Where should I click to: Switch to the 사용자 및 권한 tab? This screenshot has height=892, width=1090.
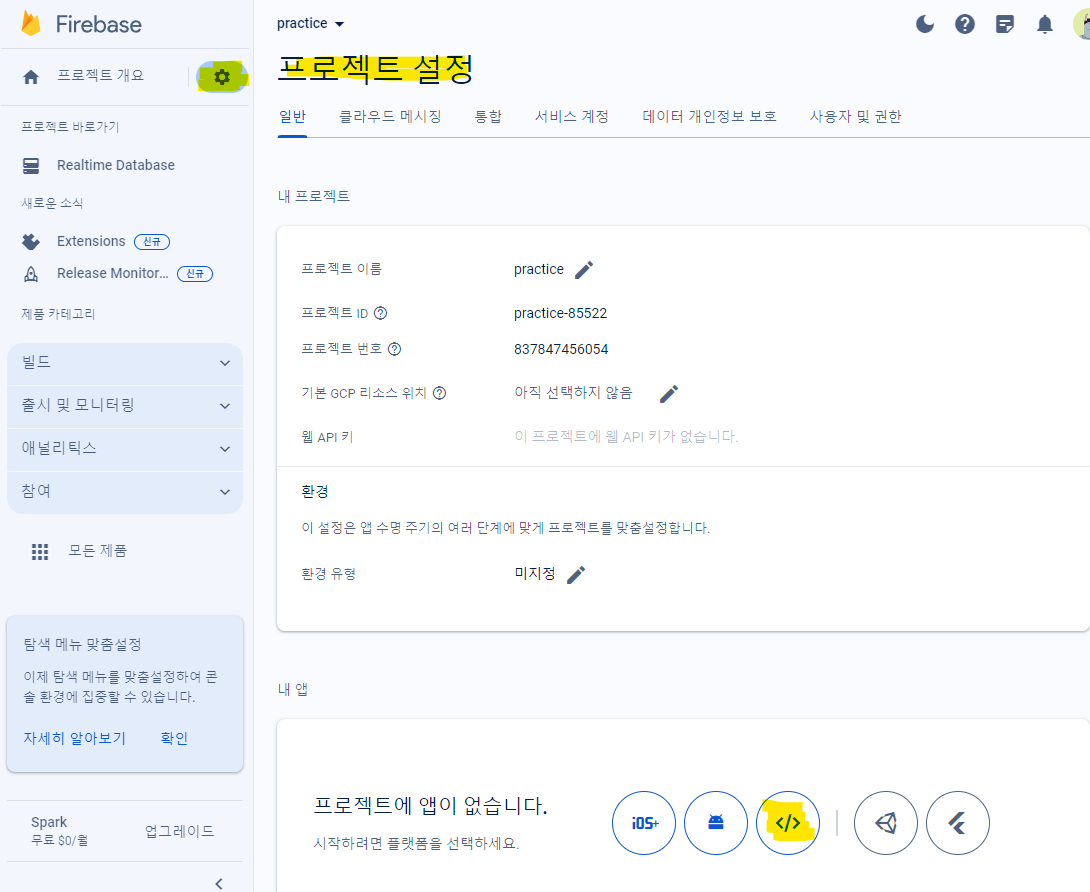(x=855, y=117)
